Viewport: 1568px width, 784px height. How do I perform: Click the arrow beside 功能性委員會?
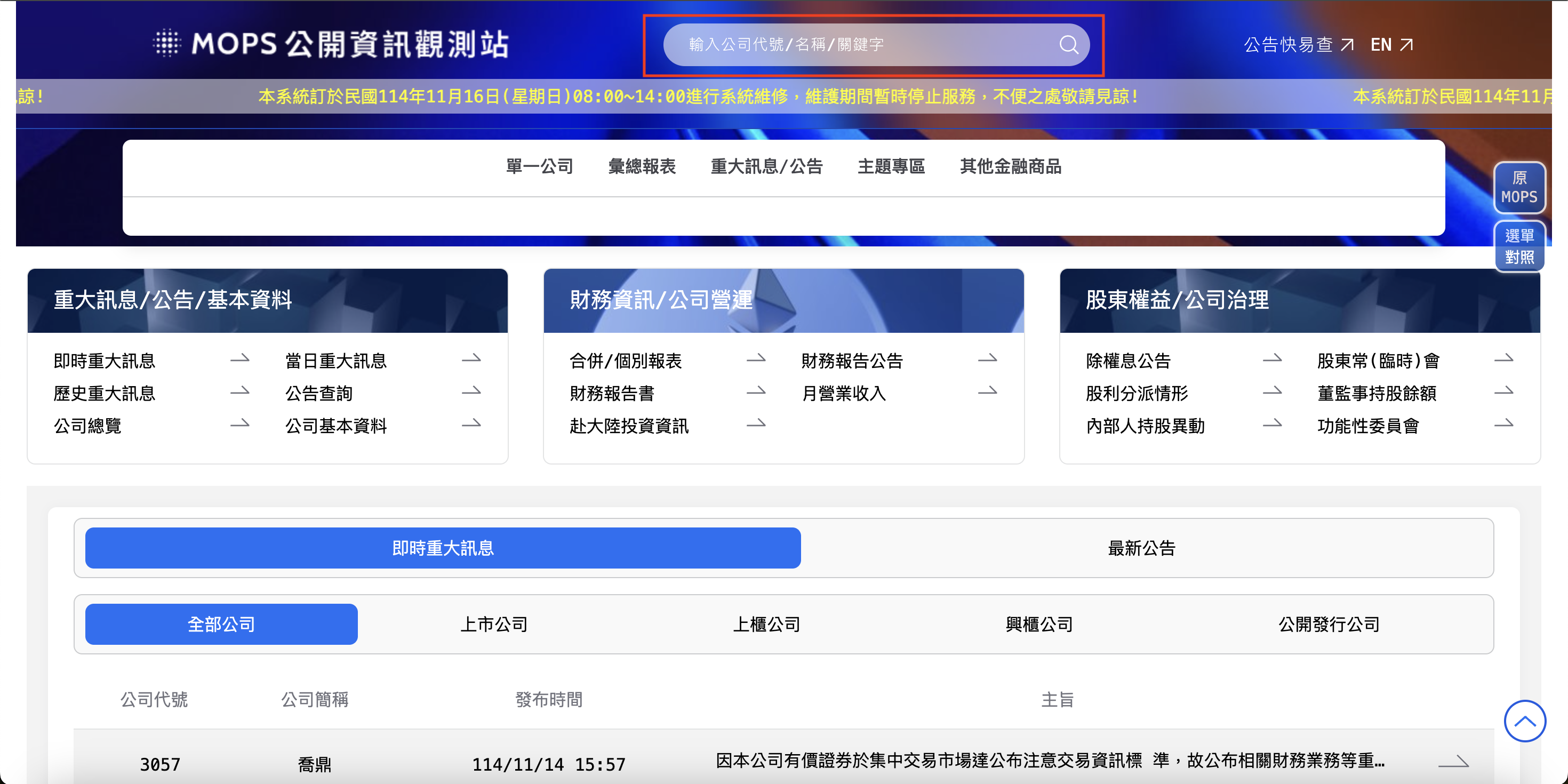1503,424
